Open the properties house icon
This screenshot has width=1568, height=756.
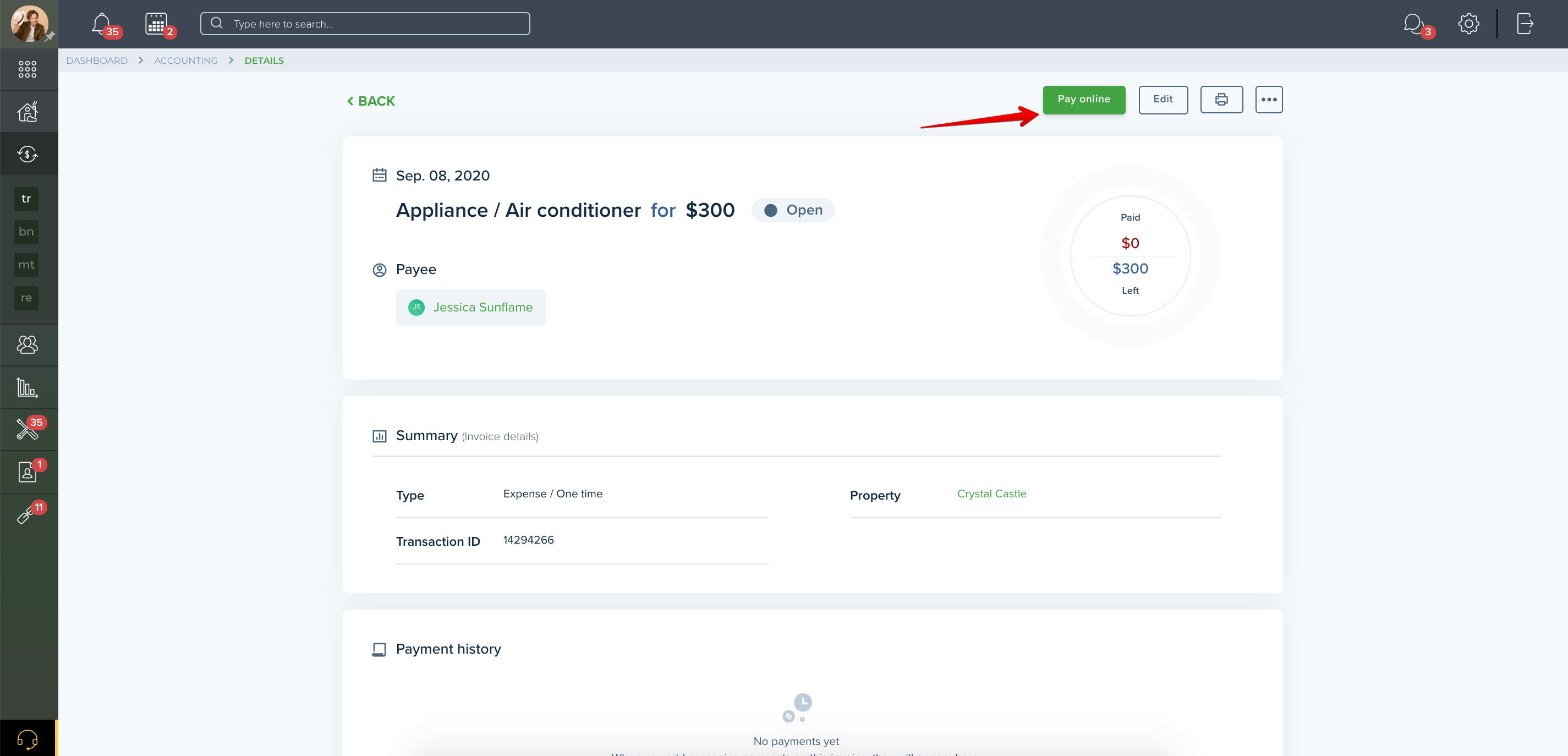(x=28, y=111)
